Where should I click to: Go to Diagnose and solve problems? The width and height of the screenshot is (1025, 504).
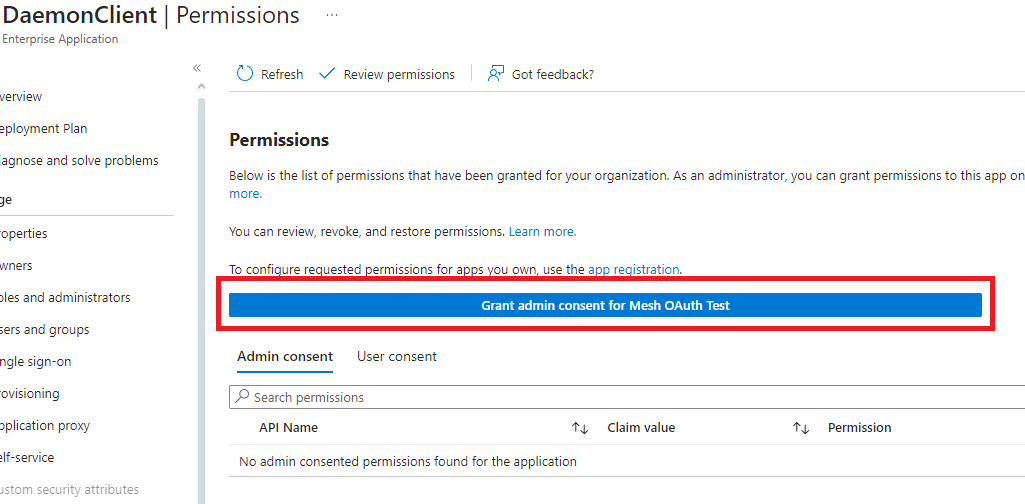tap(78, 160)
